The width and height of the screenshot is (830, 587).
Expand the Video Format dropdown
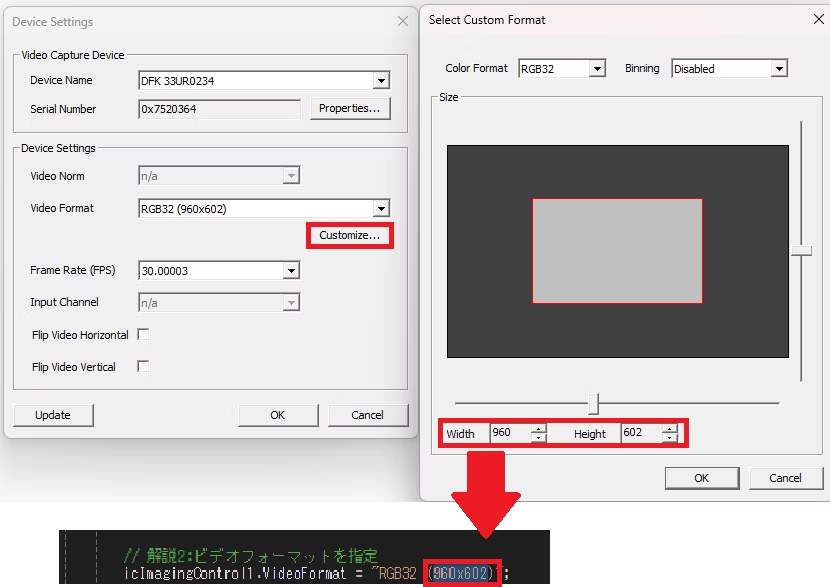click(x=380, y=209)
